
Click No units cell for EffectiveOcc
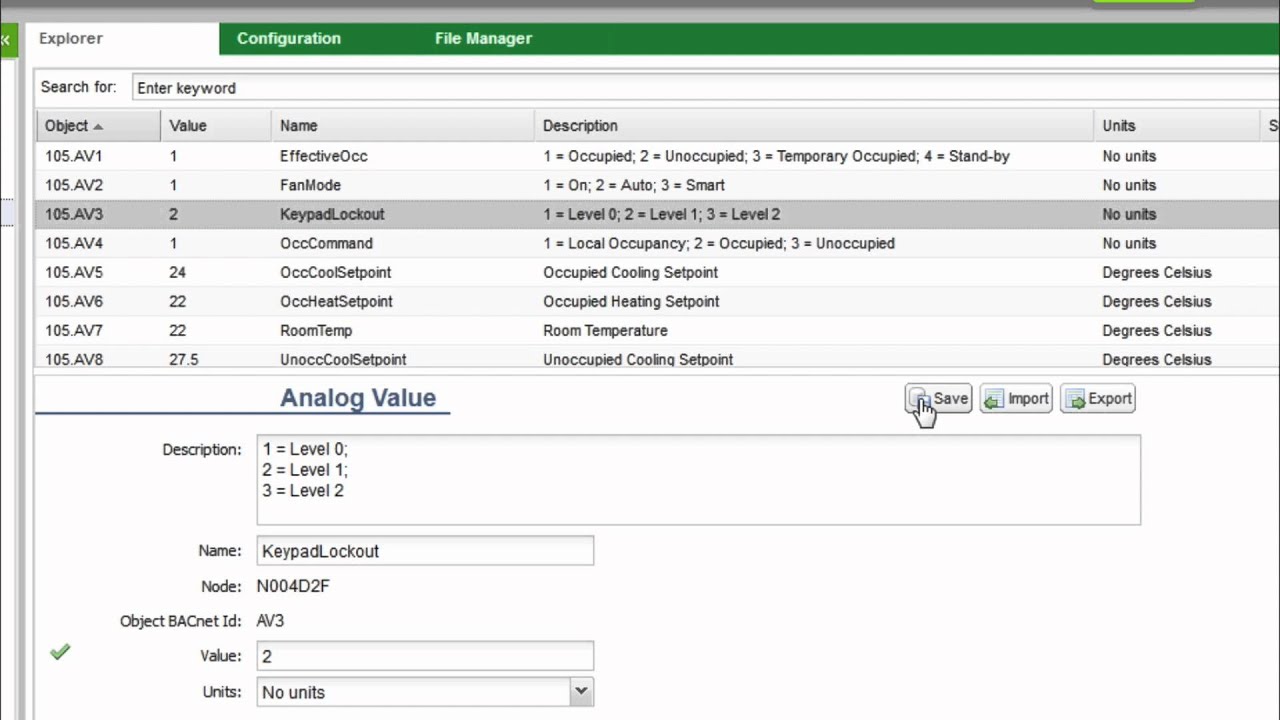[x=1129, y=156]
